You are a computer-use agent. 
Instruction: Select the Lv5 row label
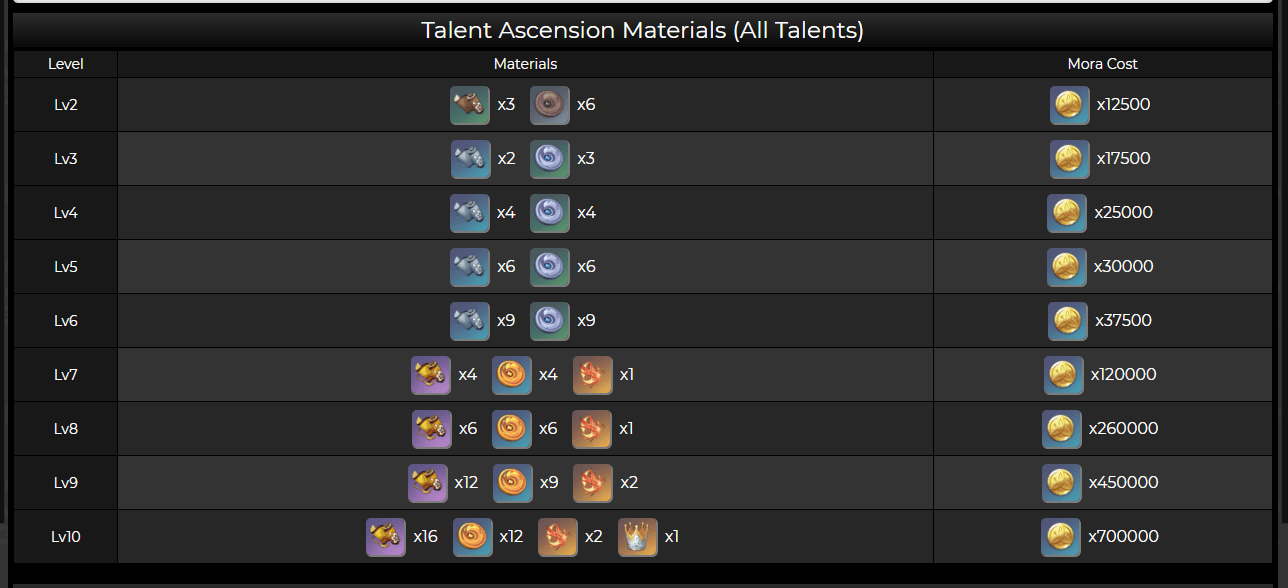pyautogui.click(x=66, y=266)
